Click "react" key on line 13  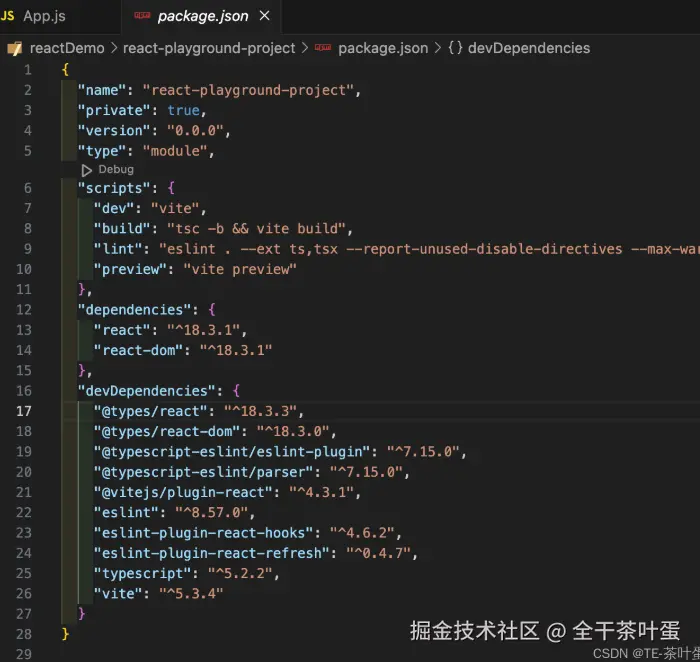pos(122,330)
